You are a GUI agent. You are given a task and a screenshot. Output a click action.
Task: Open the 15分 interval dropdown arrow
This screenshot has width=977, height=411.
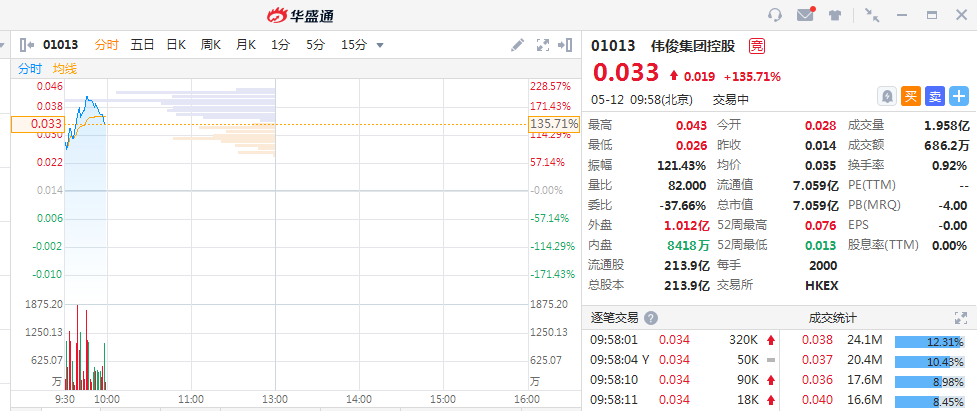coord(380,45)
